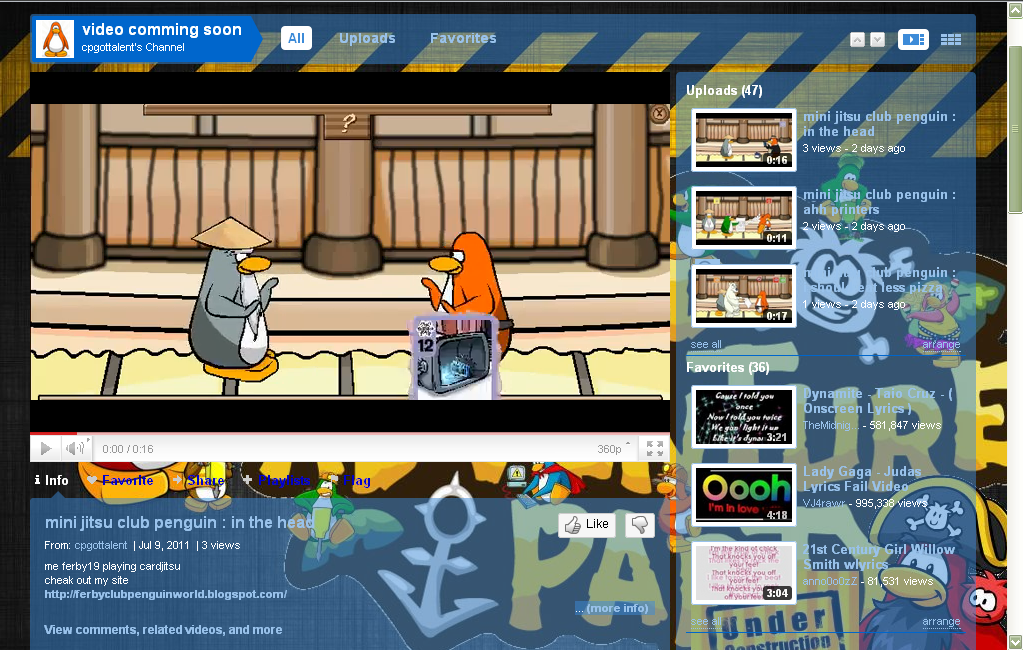Click the up arrow button in channel header

tap(857, 40)
